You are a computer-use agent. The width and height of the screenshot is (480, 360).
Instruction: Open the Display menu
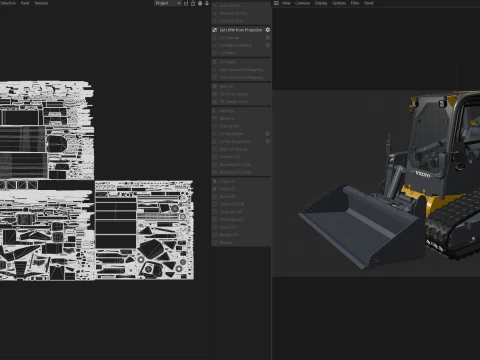coord(321,3)
